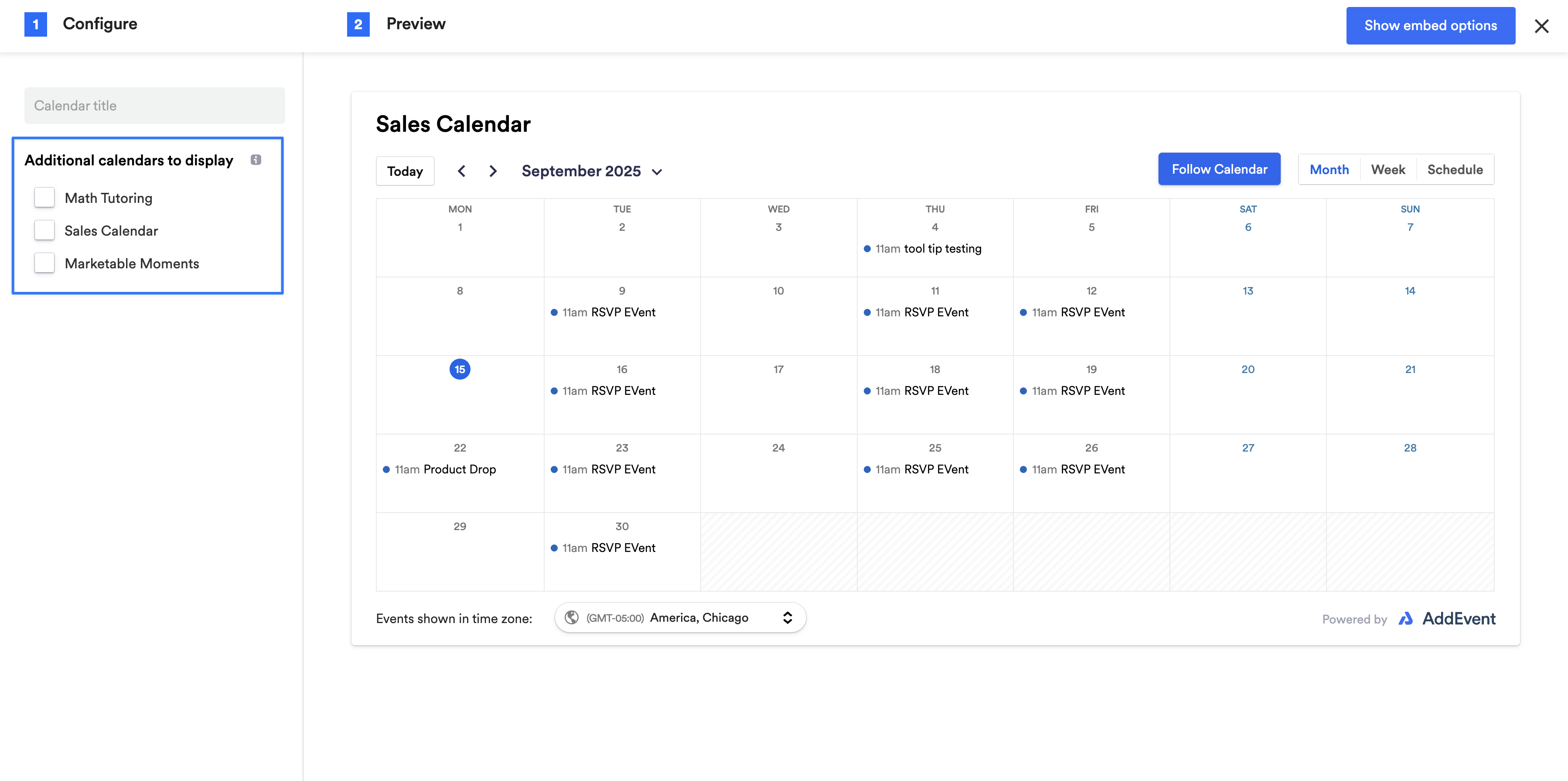Click the step 2 Preview badge

(358, 24)
